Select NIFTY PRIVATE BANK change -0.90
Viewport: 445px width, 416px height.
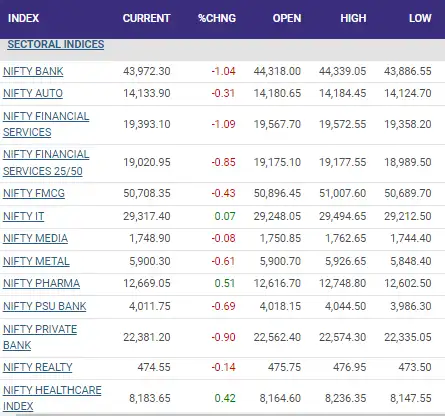[223, 337]
